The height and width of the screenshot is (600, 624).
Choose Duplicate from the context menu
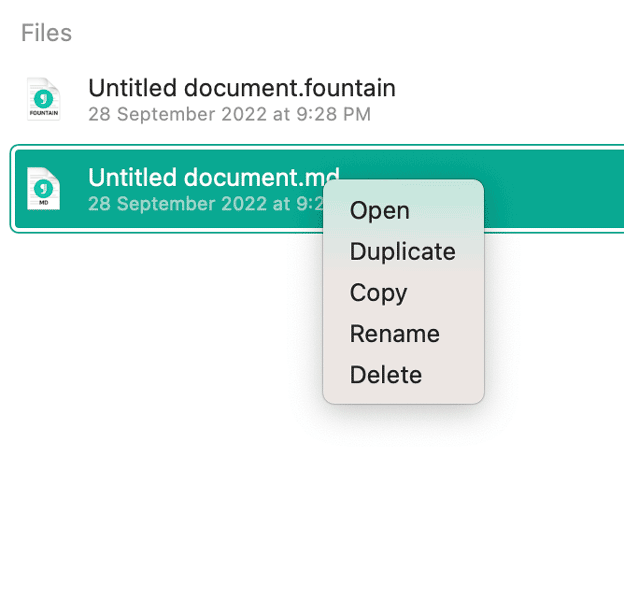[x=403, y=251]
